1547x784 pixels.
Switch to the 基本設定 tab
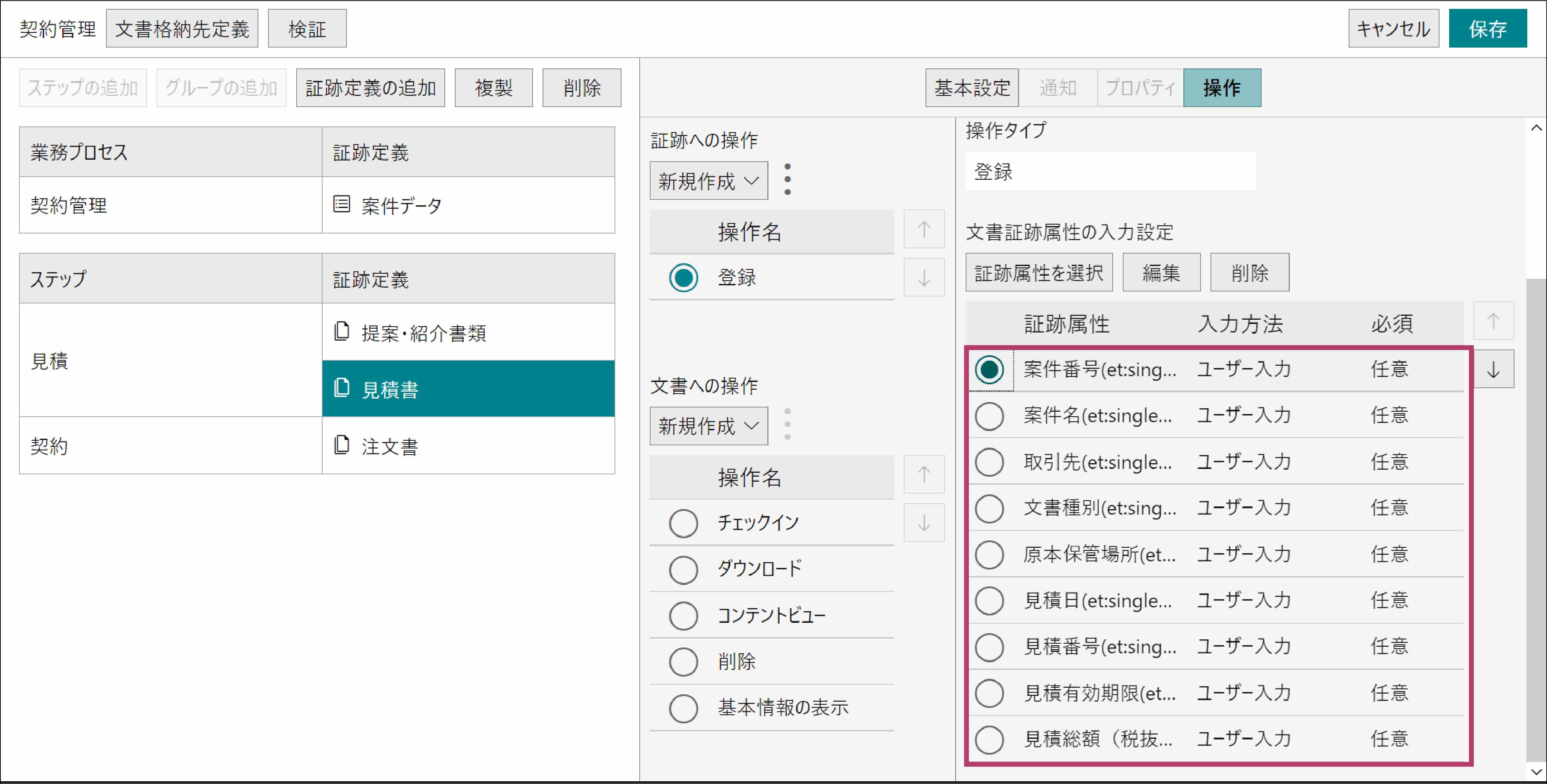click(x=972, y=88)
